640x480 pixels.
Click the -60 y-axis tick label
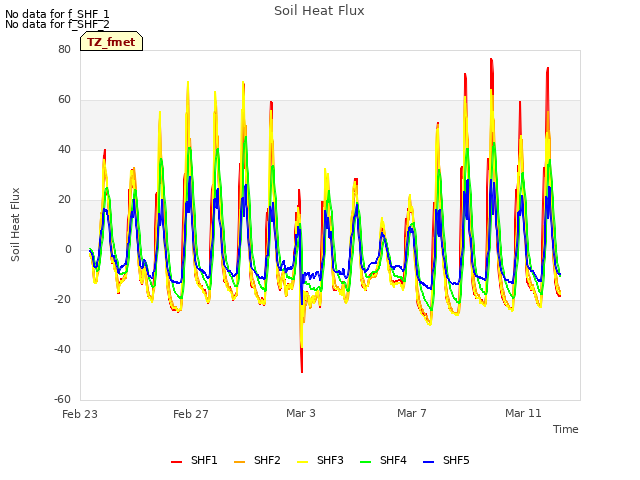click(x=63, y=399)
